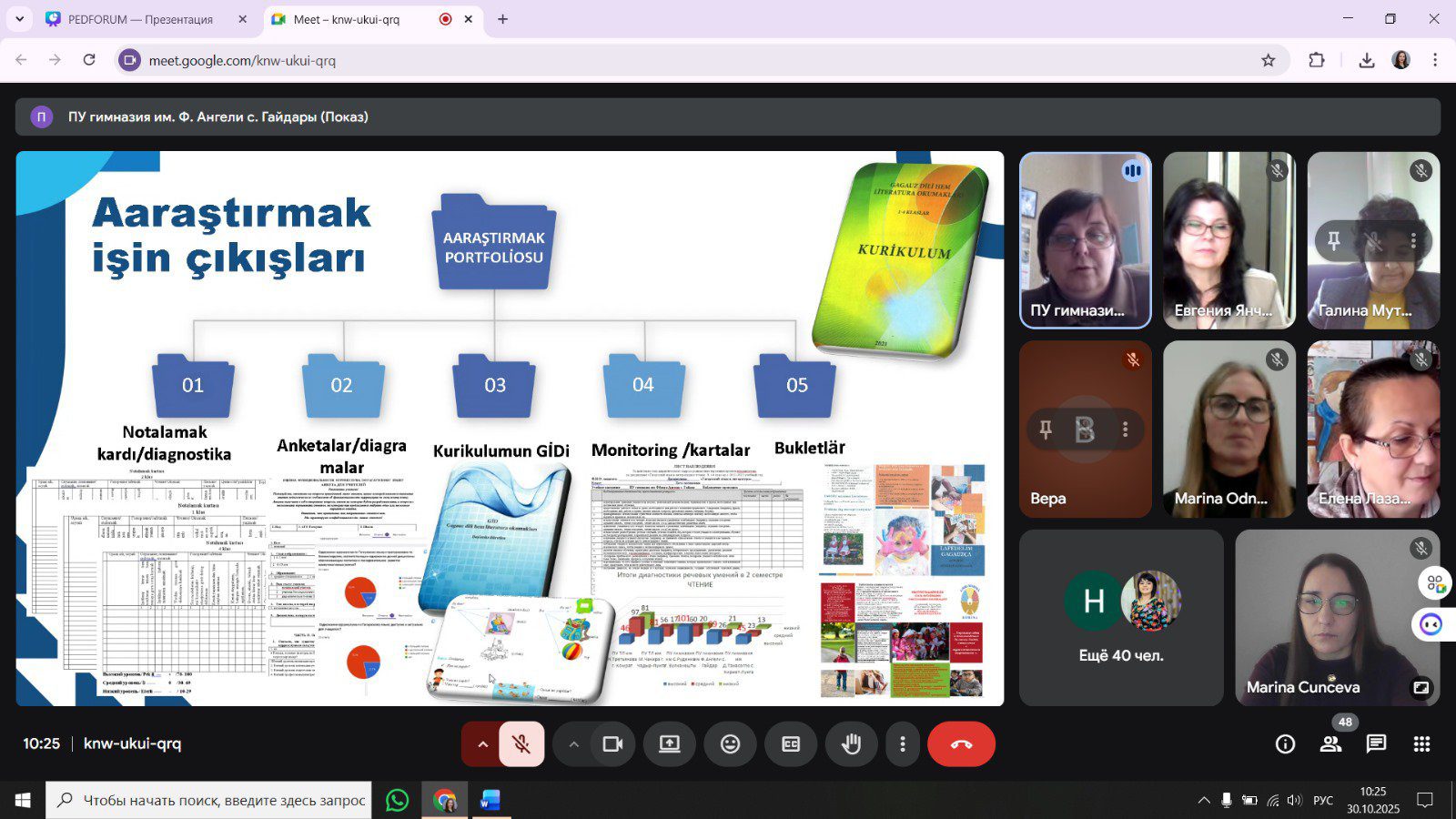Screen dimensions: 1456x819
Task: Switch to the PEDFORUM Презентация tab
Action: tap(141, 19)
